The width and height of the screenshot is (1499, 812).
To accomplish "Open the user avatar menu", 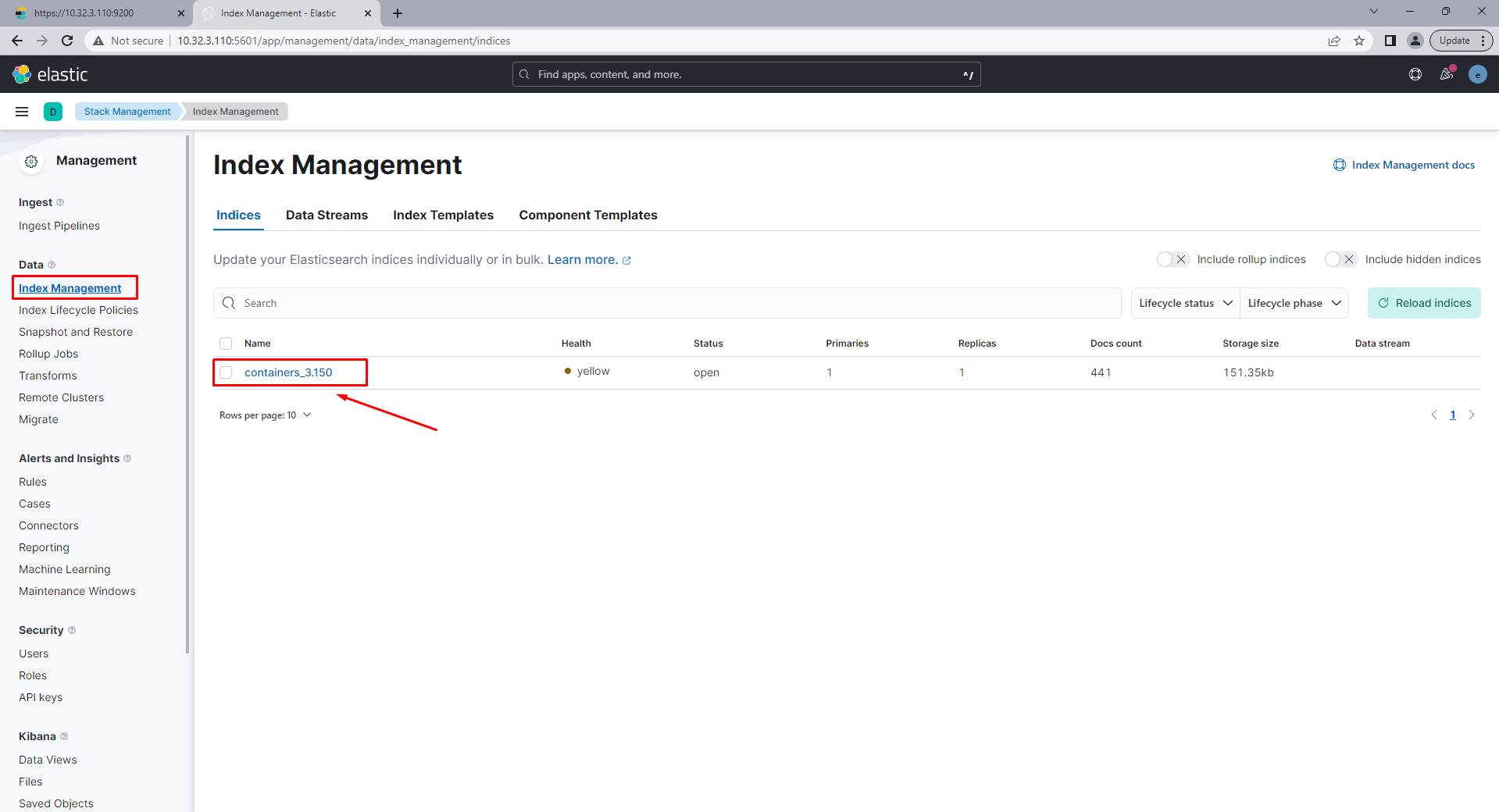I will (x=1477, y=74).
